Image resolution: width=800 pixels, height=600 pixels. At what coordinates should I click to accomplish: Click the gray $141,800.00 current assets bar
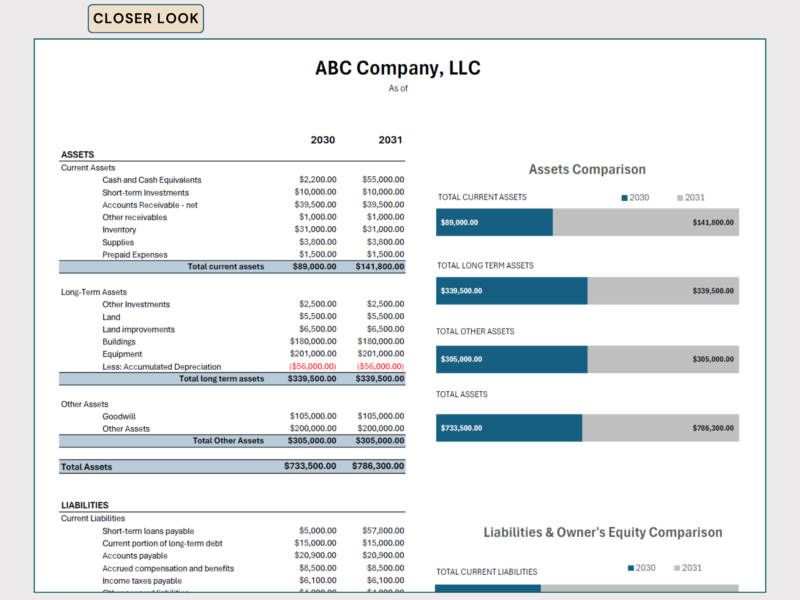point(646,222)
